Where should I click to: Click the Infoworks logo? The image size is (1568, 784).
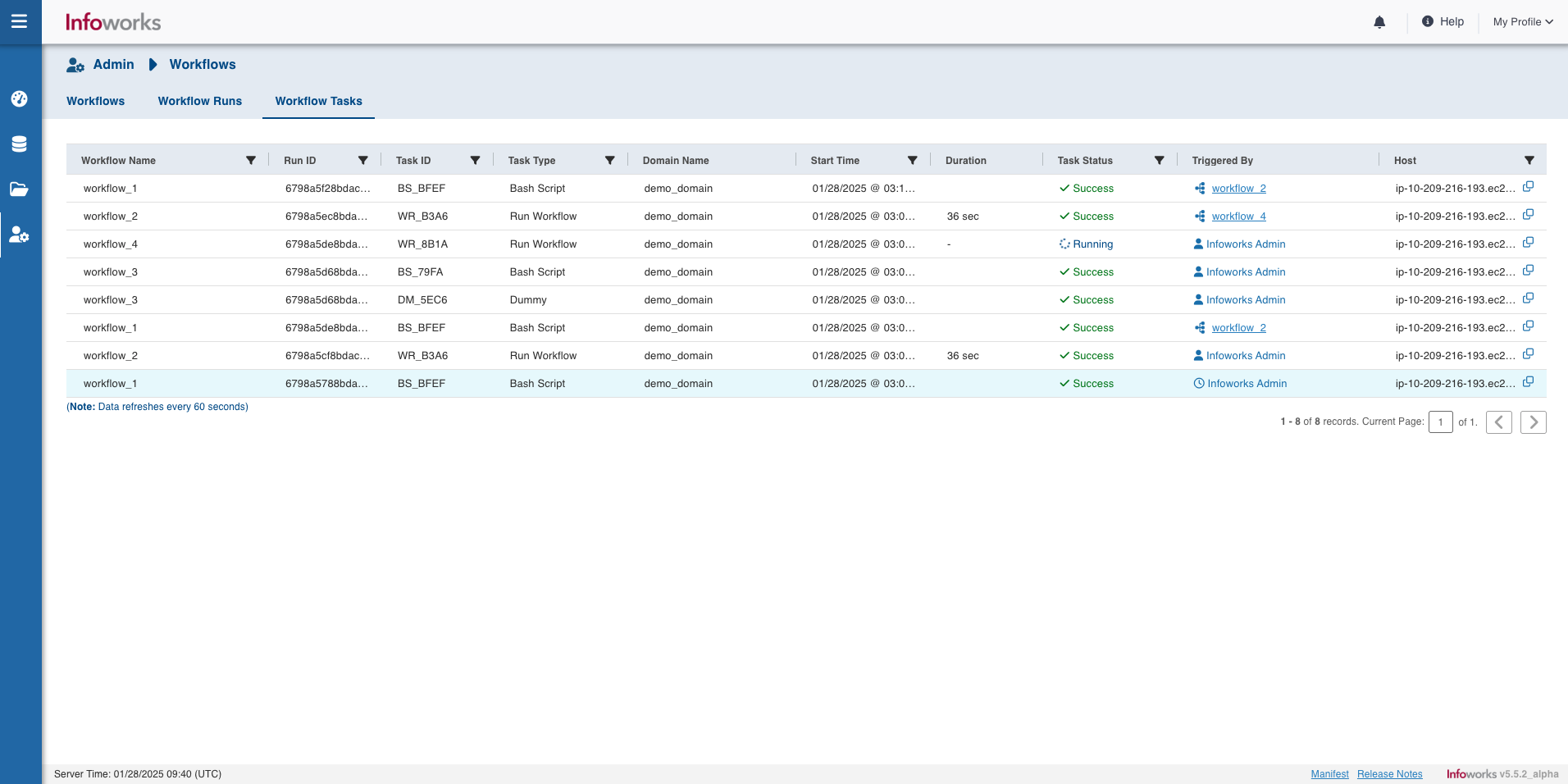click(113, 22)
